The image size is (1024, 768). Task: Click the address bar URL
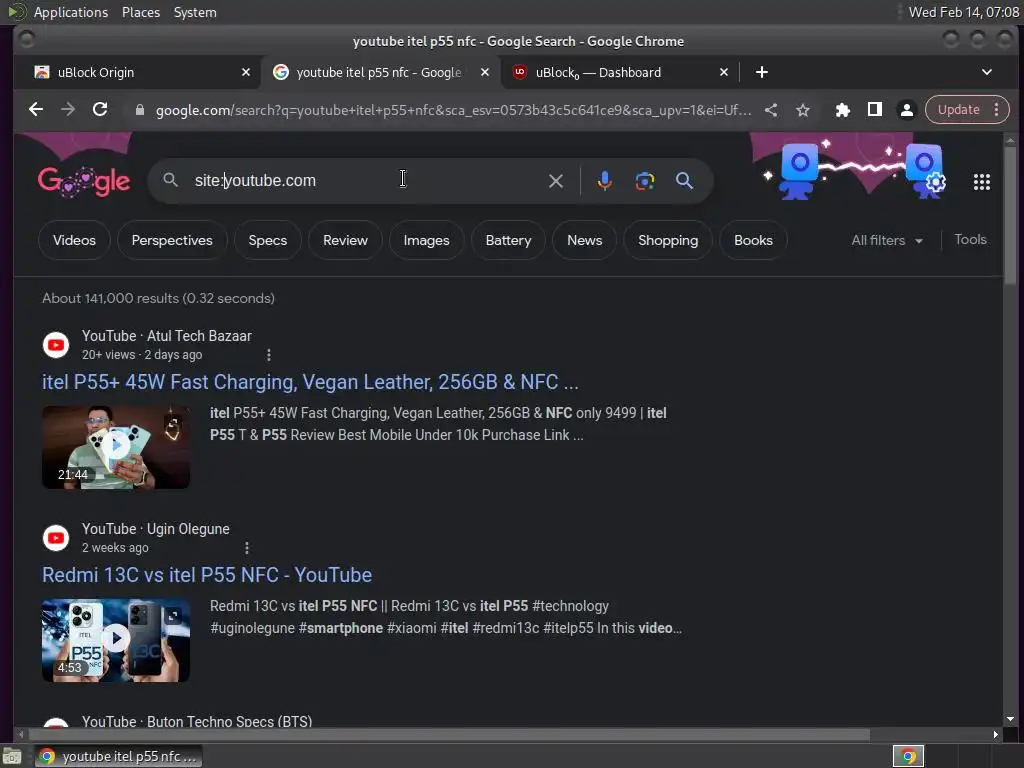pos(453,110)
